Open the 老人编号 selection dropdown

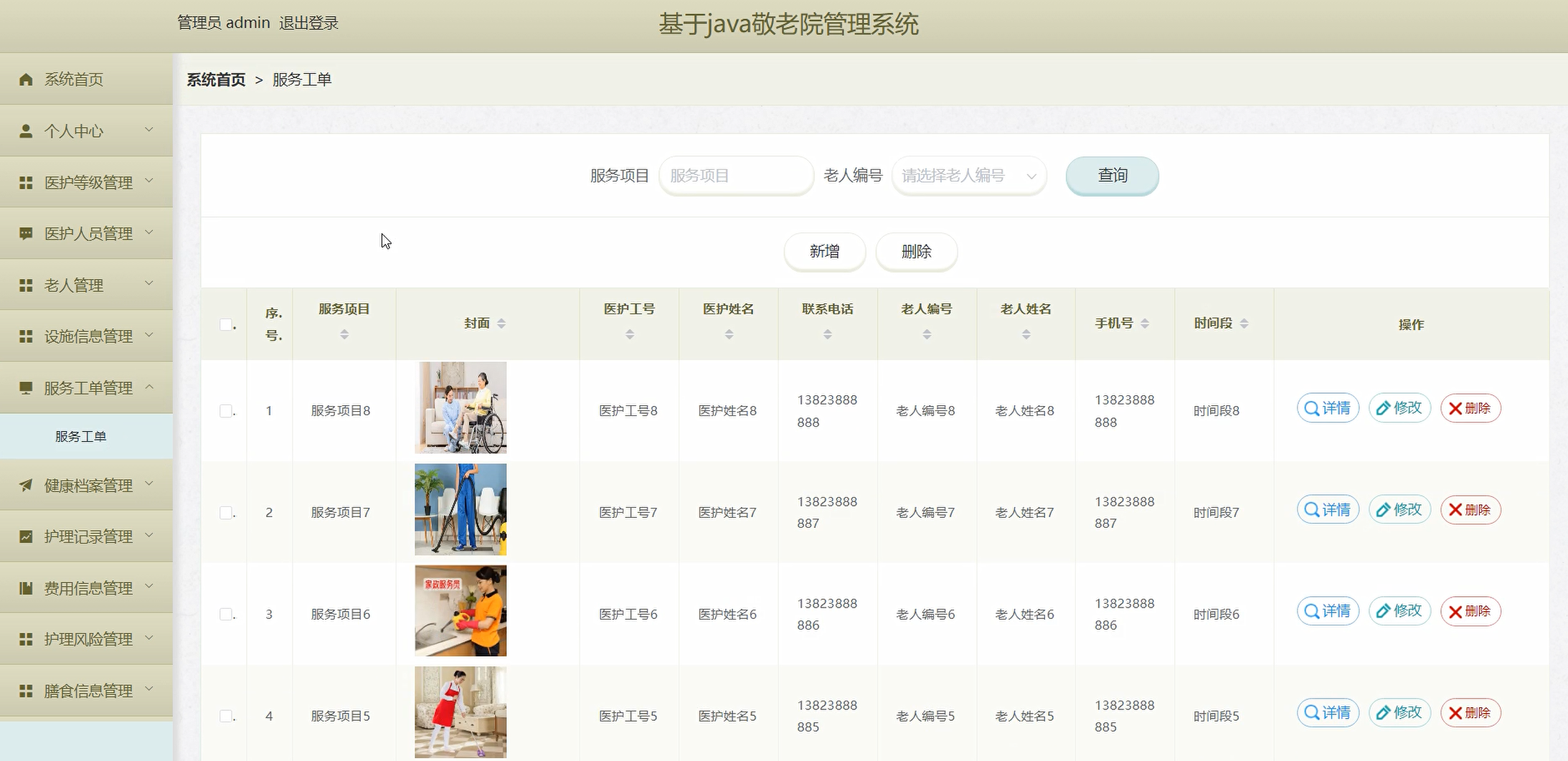[x=969, y=176]
